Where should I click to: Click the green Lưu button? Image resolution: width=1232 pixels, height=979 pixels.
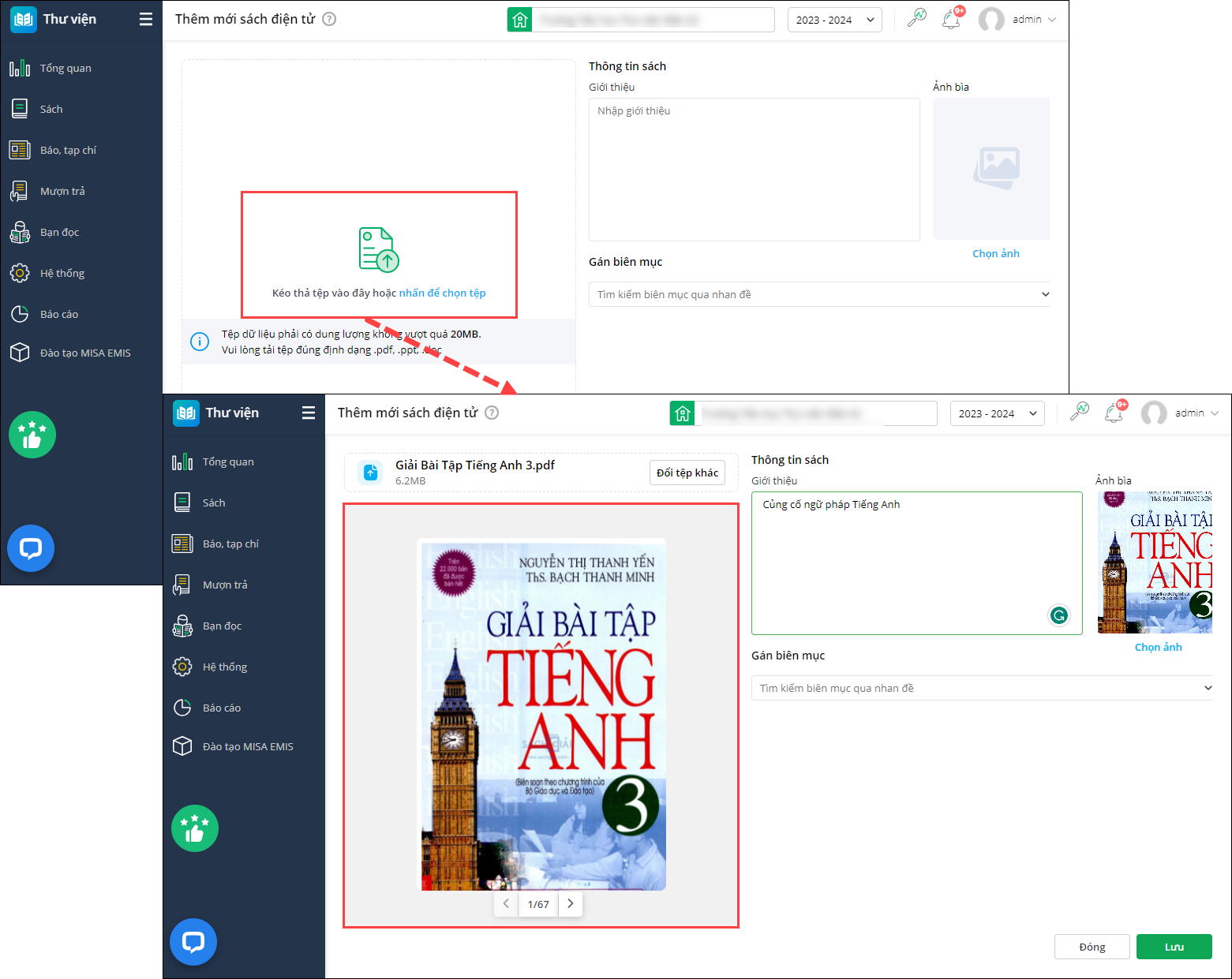(x=1174, y=947)
